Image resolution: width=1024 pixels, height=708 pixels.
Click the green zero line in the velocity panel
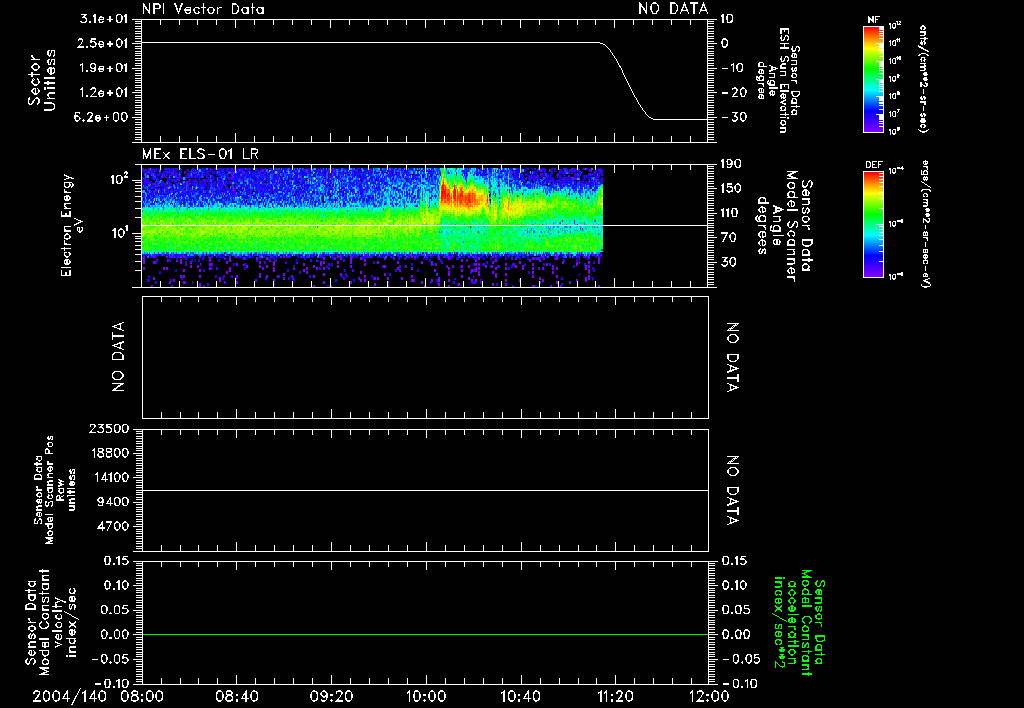[425, 634]
